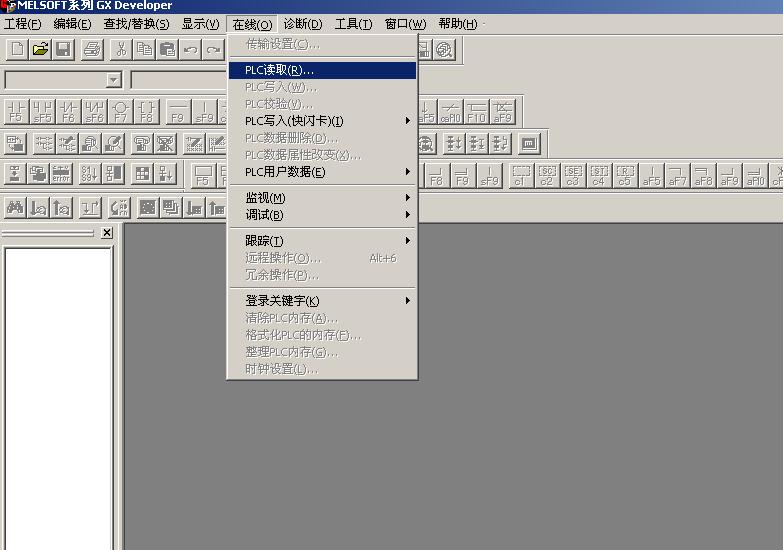The image size is (783, 550).
Task: Insert parallel open contact sF5
Action: pos(42,111)
